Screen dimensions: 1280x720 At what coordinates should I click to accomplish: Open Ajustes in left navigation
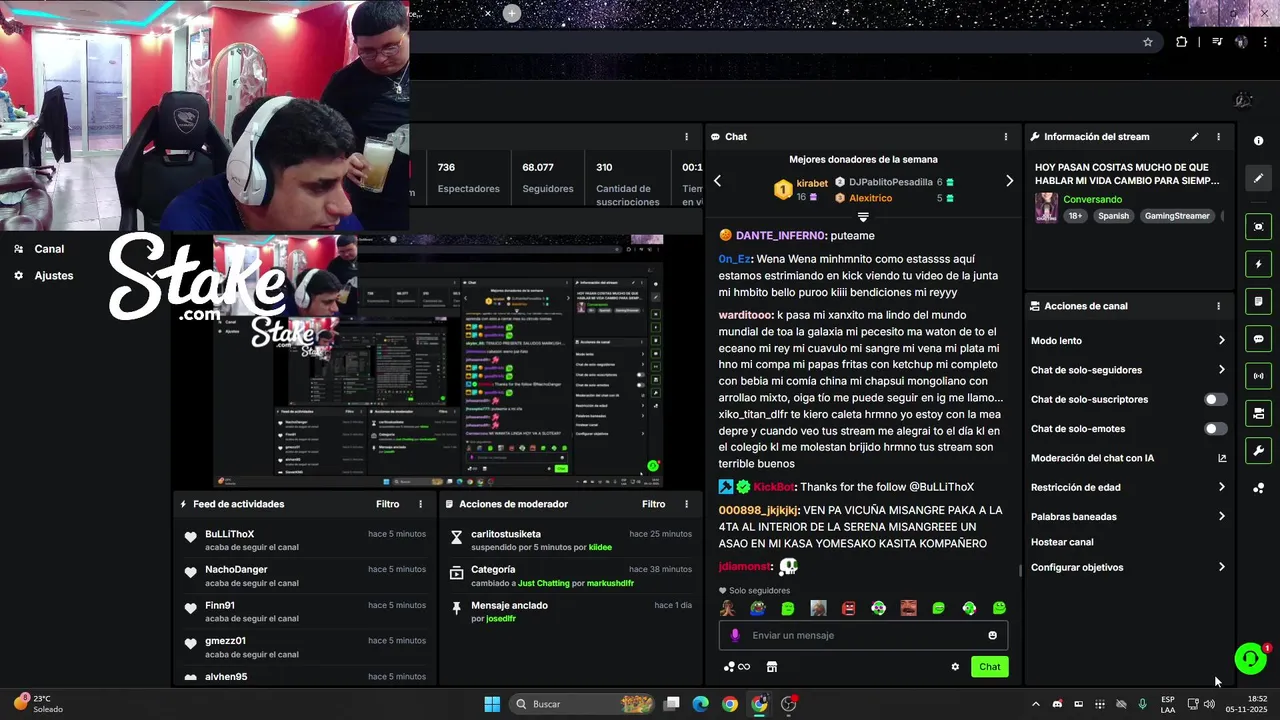[x=53, y=275]
